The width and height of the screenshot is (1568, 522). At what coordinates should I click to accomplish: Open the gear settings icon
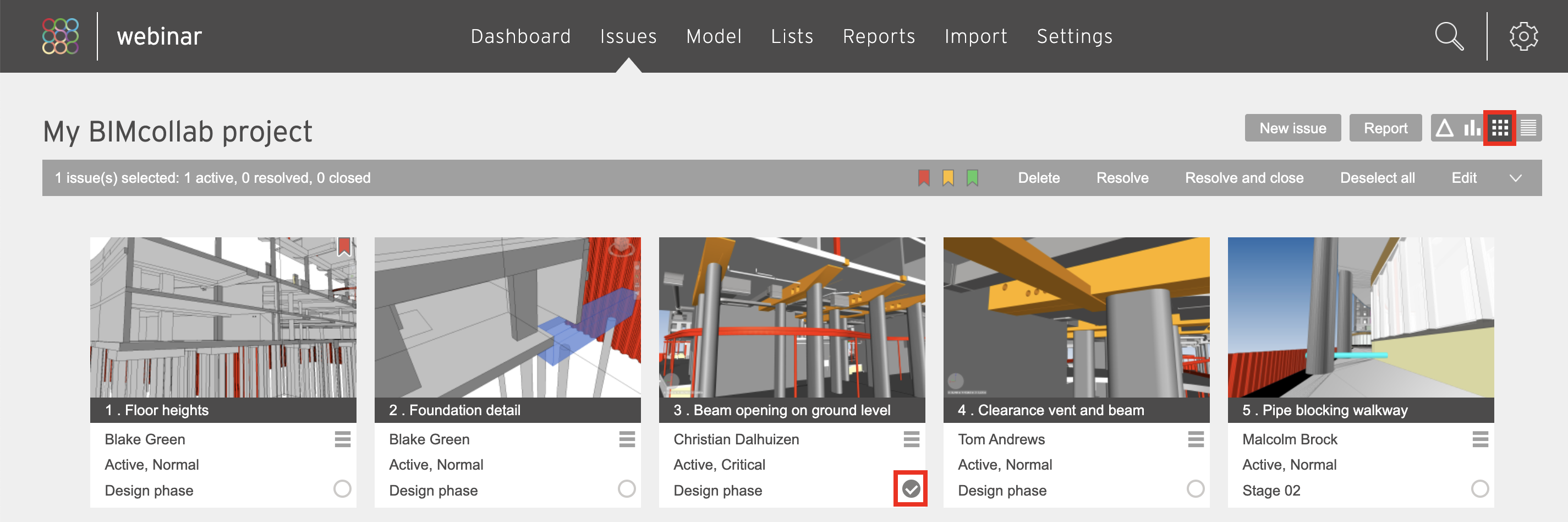coord(1523,36)
